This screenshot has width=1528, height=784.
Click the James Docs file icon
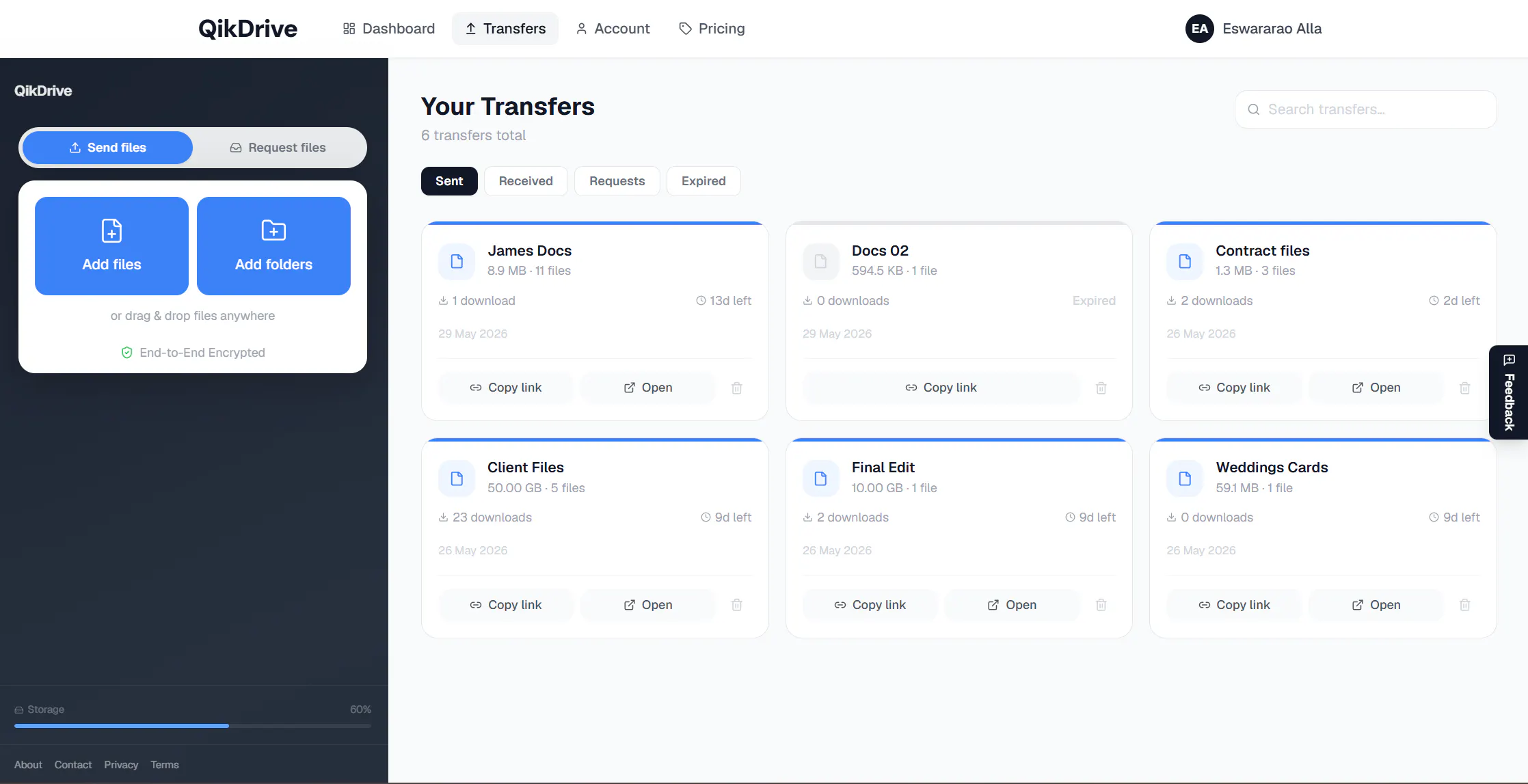pos(457,261)
